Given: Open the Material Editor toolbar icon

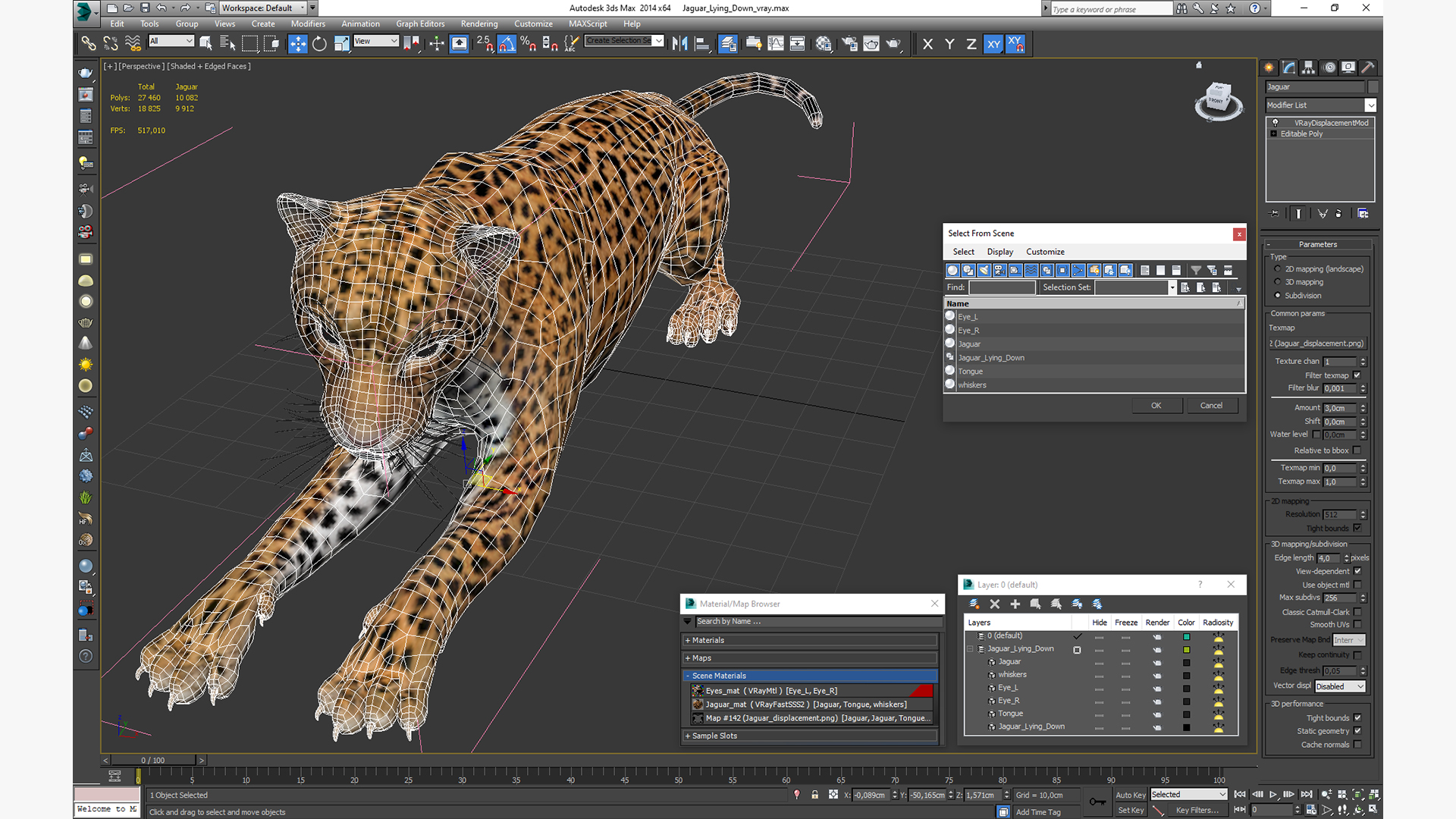Looking at the screenshot, I should coord(824,44).
